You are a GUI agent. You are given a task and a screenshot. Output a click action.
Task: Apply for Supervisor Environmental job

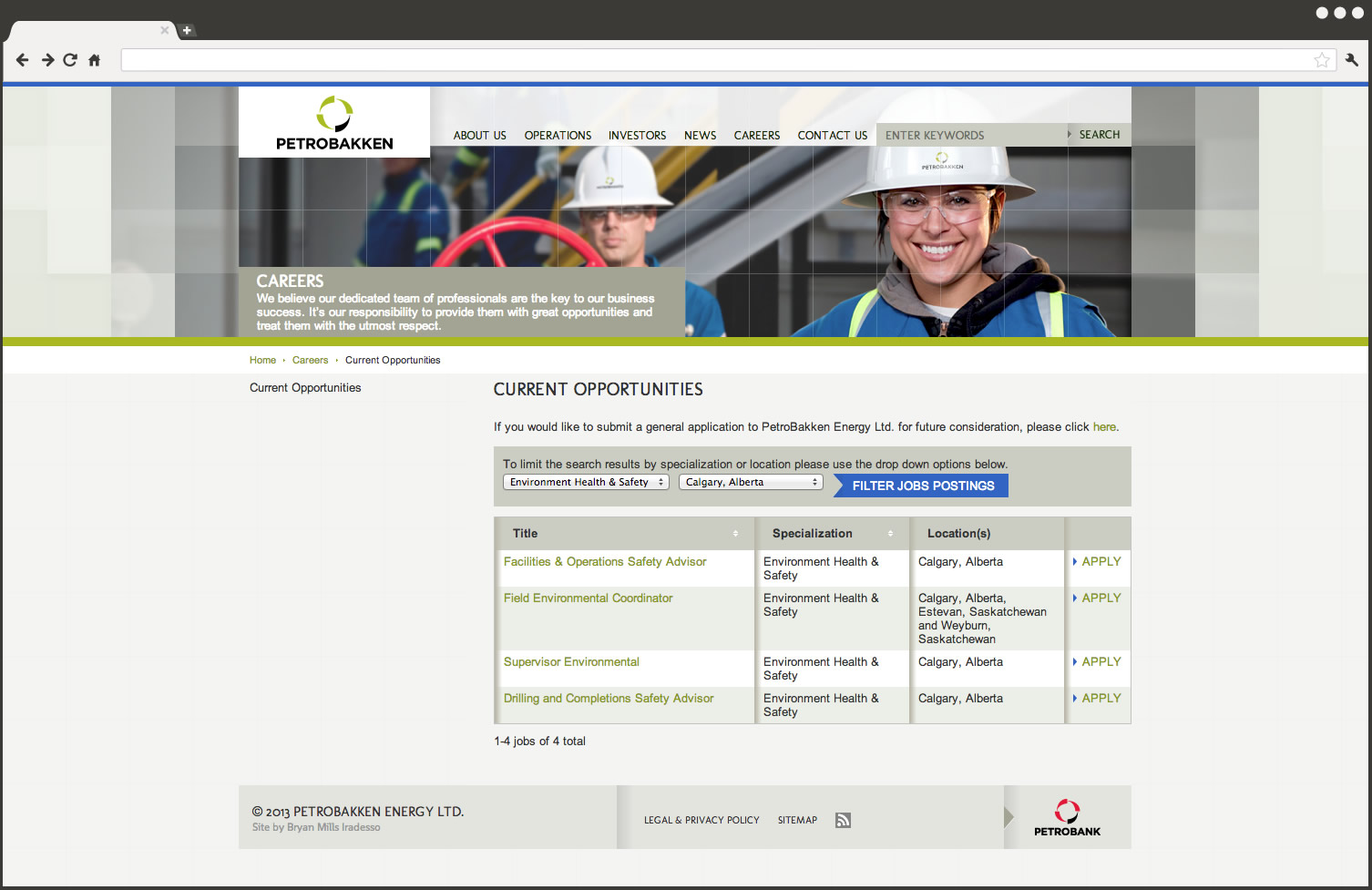pyautogui.click(x=1101, y=662)
